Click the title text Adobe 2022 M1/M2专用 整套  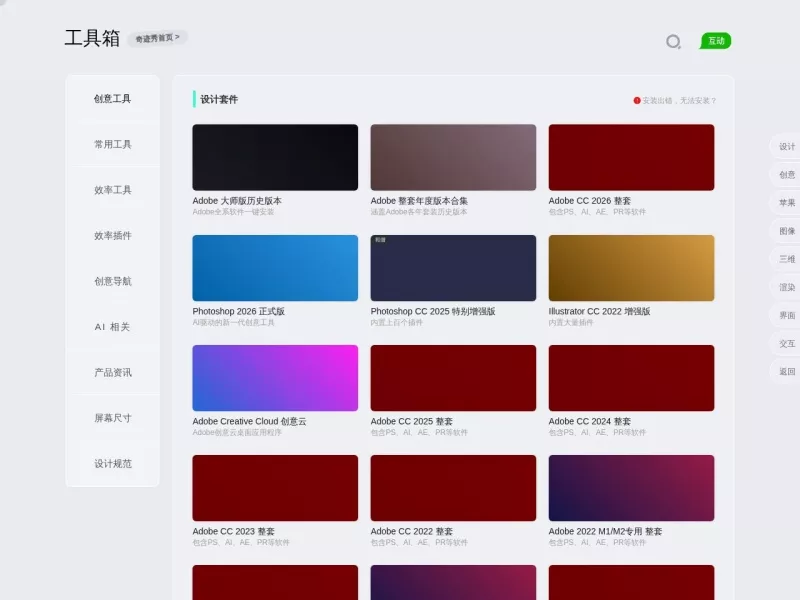pos(605,532)
